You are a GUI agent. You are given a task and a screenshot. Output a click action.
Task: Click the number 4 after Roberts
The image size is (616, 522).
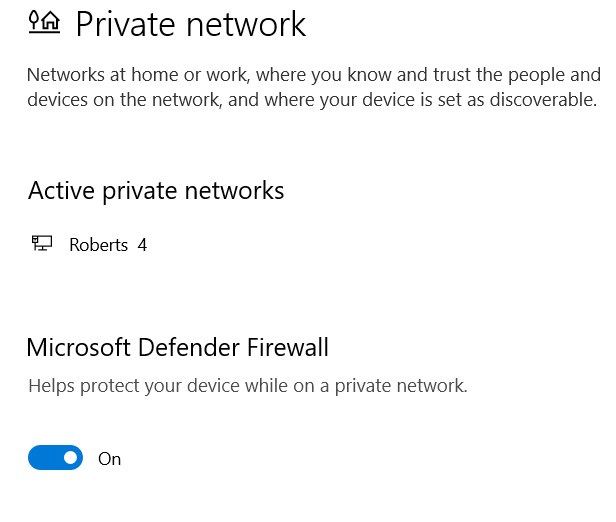point(142,244)
